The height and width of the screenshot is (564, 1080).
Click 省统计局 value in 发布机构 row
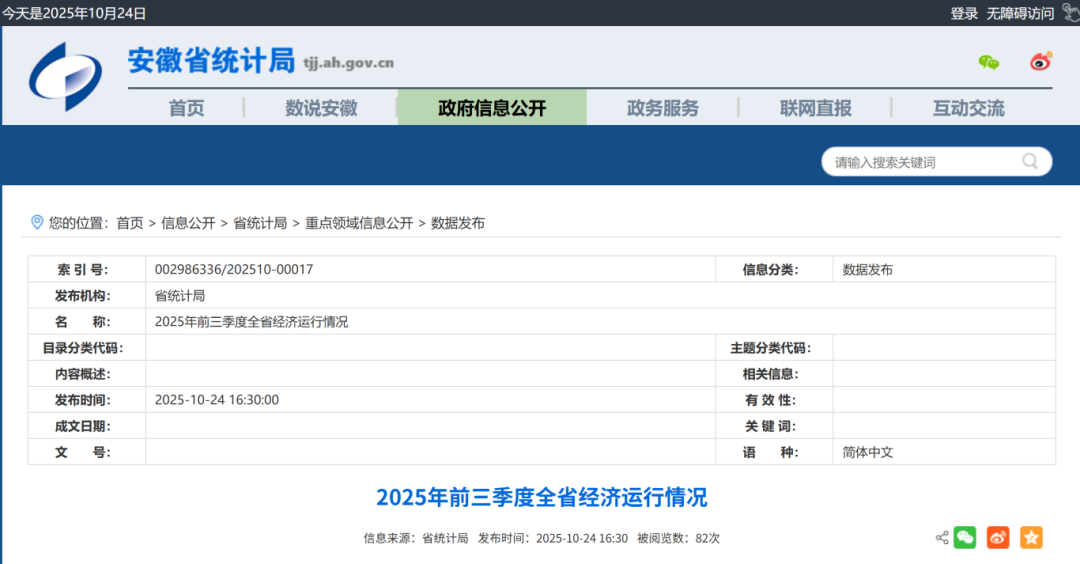[180, 295]
